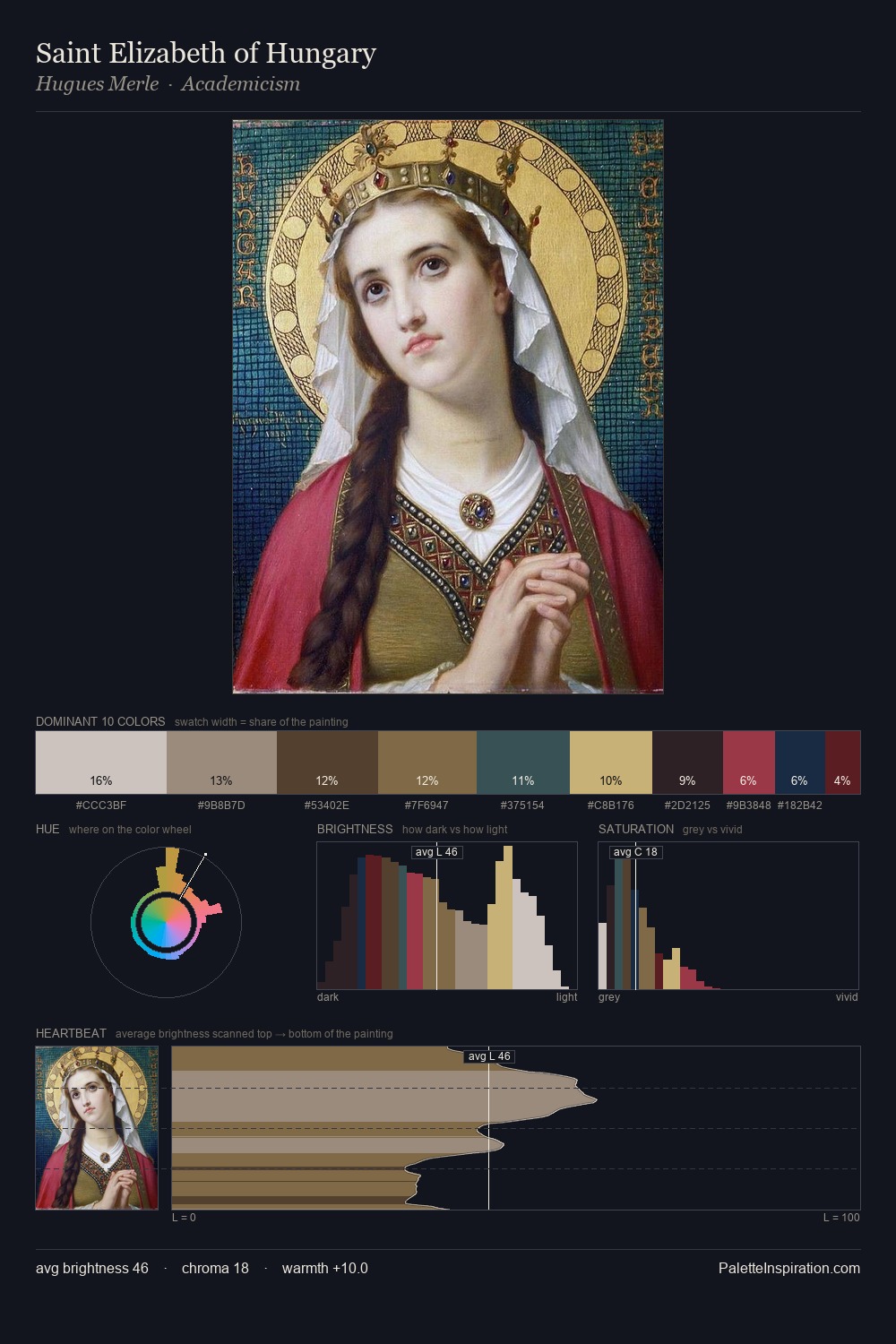Select the crimson #9B3848 swatch
The width and height of the screenshot is (896, 1344).
(x=749, y=762)
